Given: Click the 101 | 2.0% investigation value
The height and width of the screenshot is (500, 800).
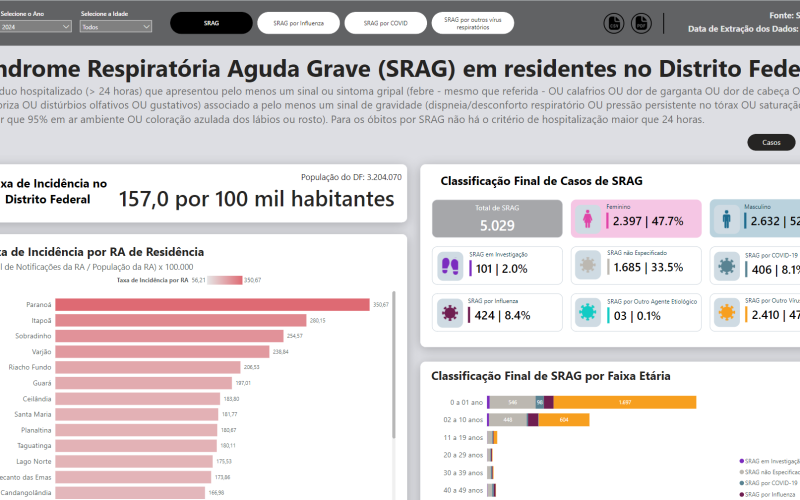Looking at the screenshot, I should click(502, 269).
